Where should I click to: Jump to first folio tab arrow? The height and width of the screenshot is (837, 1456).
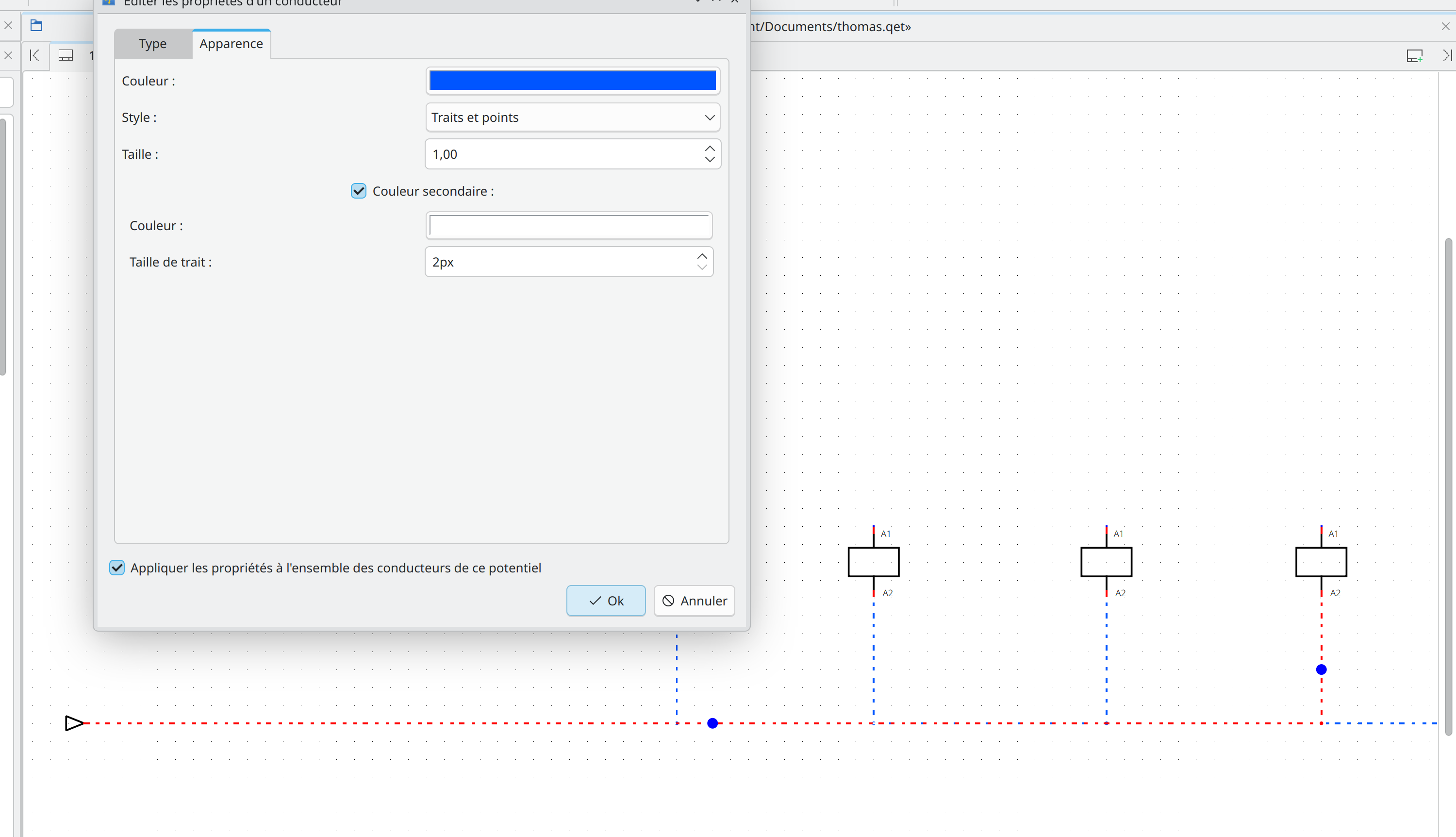point(34,56)
